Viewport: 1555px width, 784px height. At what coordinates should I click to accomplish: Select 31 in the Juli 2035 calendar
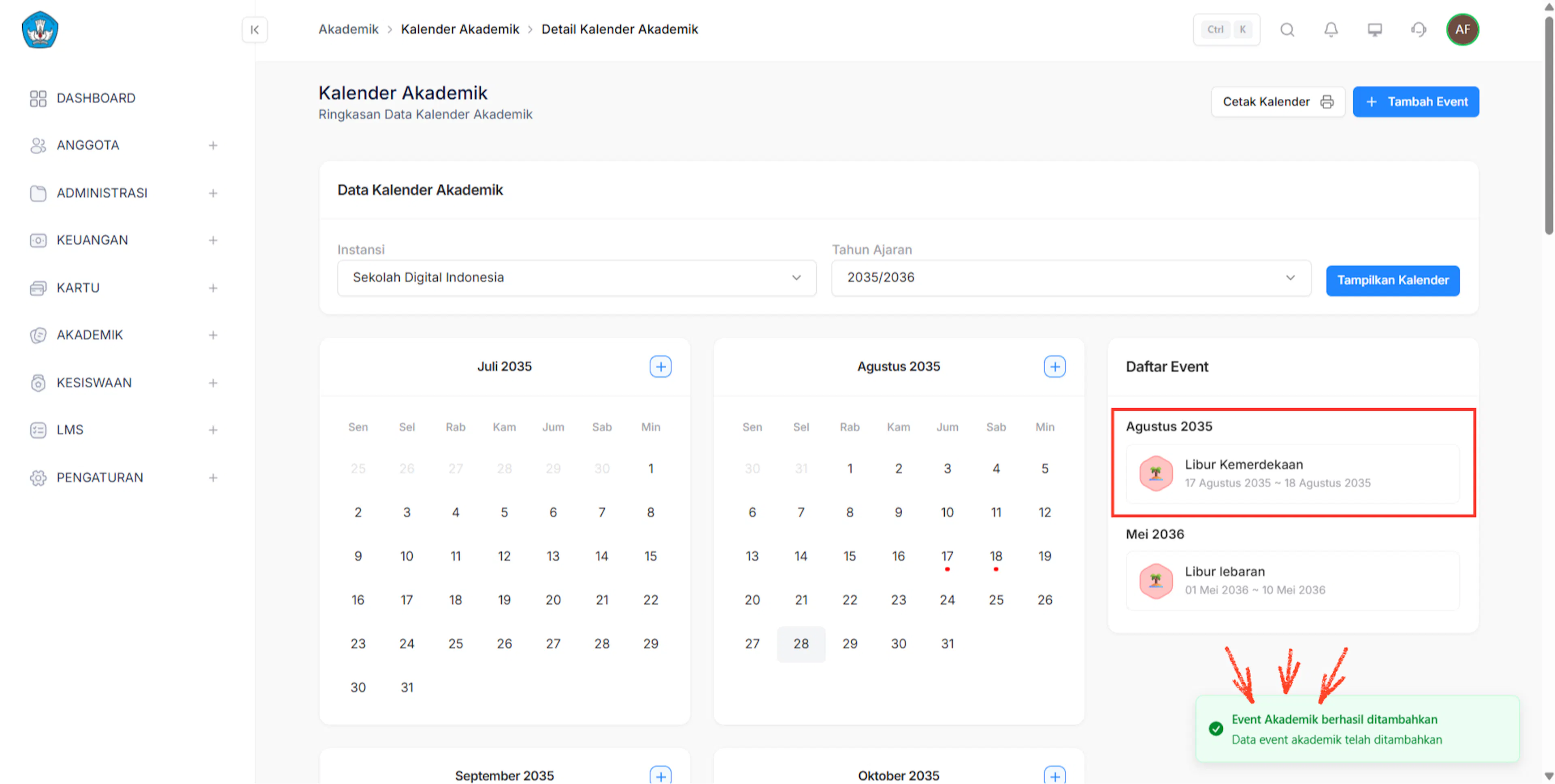click(x=407, y=687)
